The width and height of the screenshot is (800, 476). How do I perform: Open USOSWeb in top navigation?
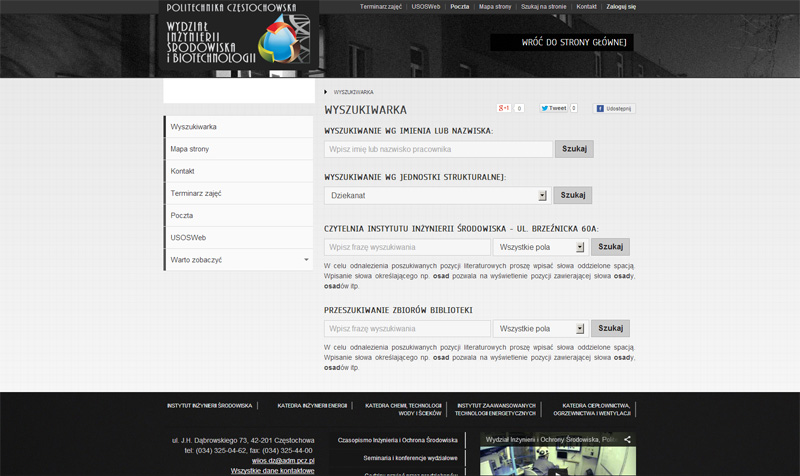point(426,7)
